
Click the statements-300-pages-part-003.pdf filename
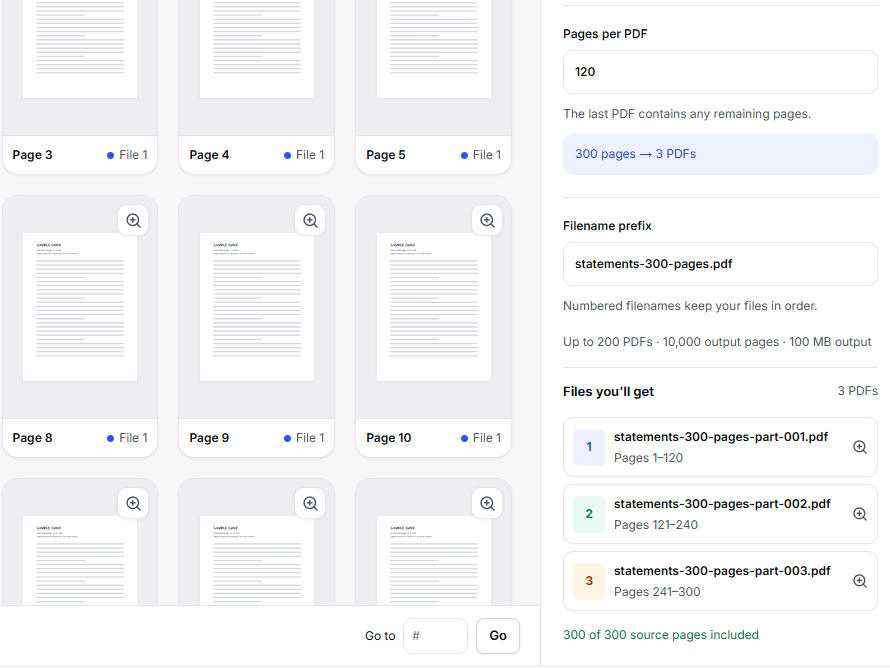[x=722, y=571]
